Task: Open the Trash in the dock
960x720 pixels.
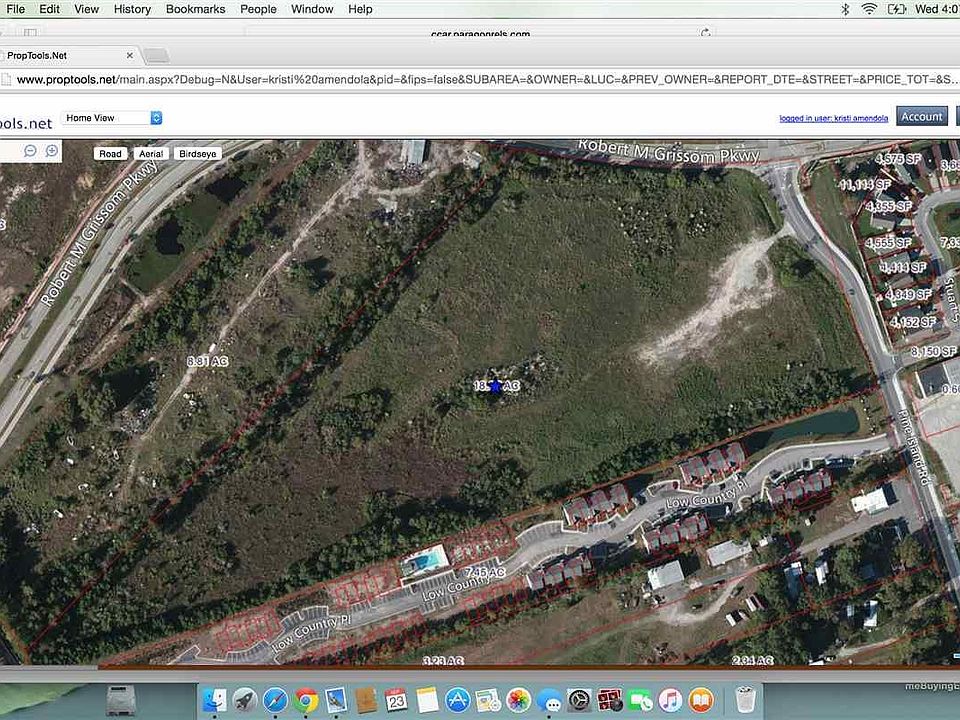Action: click(x=744, y=699)
